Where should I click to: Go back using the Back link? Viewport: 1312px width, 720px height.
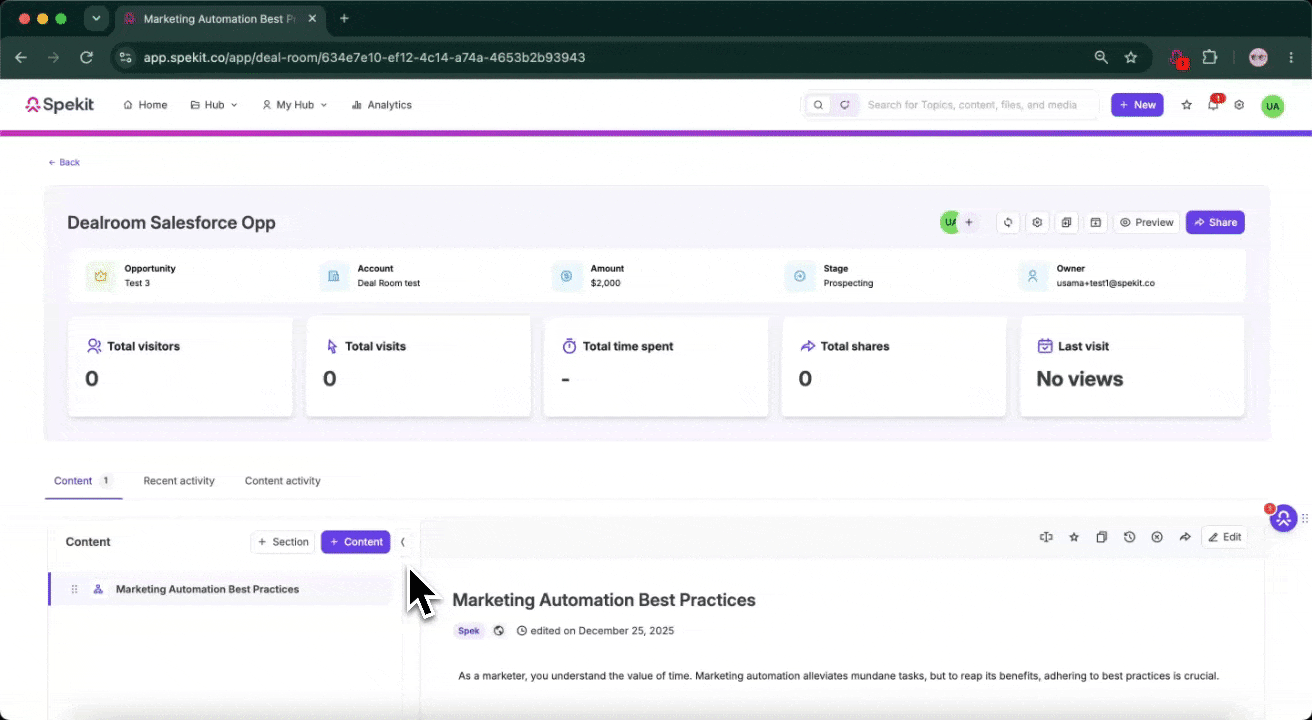[64, 162]
